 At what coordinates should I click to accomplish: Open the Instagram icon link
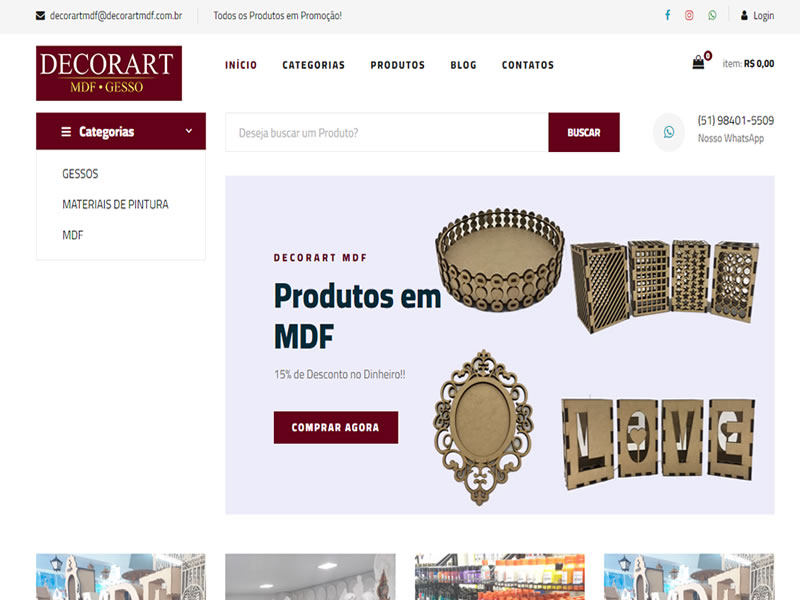(x=689, y=15)
